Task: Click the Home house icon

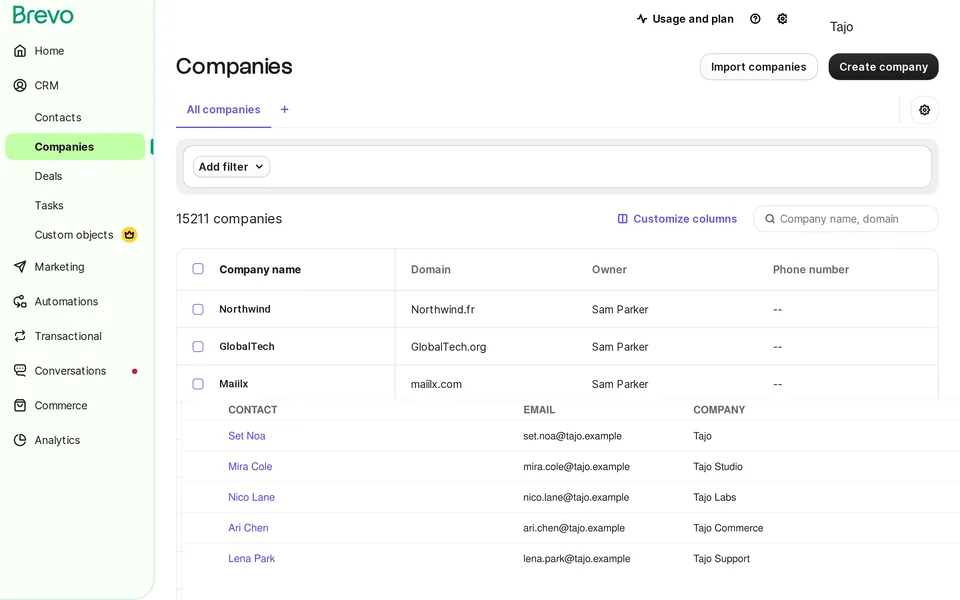Action: [20, 51]
